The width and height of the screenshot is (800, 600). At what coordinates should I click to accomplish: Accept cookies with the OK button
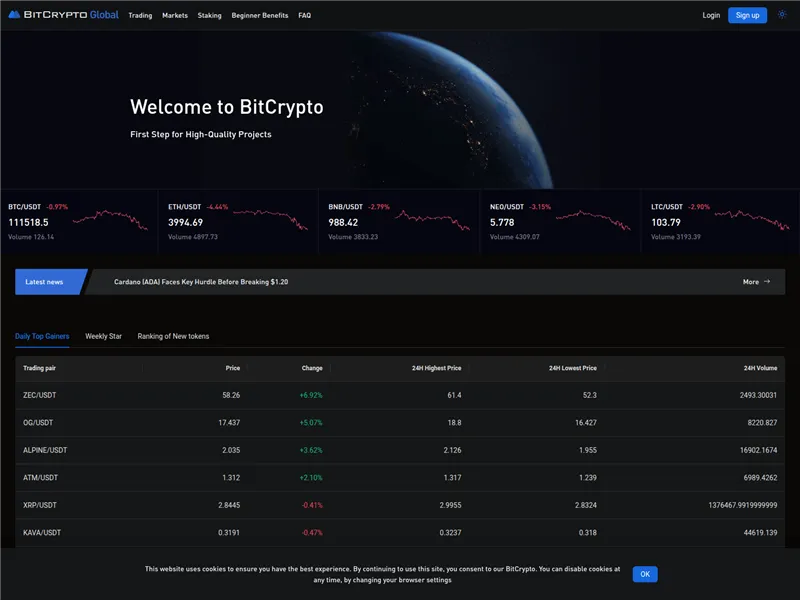(x=644, y=573)
